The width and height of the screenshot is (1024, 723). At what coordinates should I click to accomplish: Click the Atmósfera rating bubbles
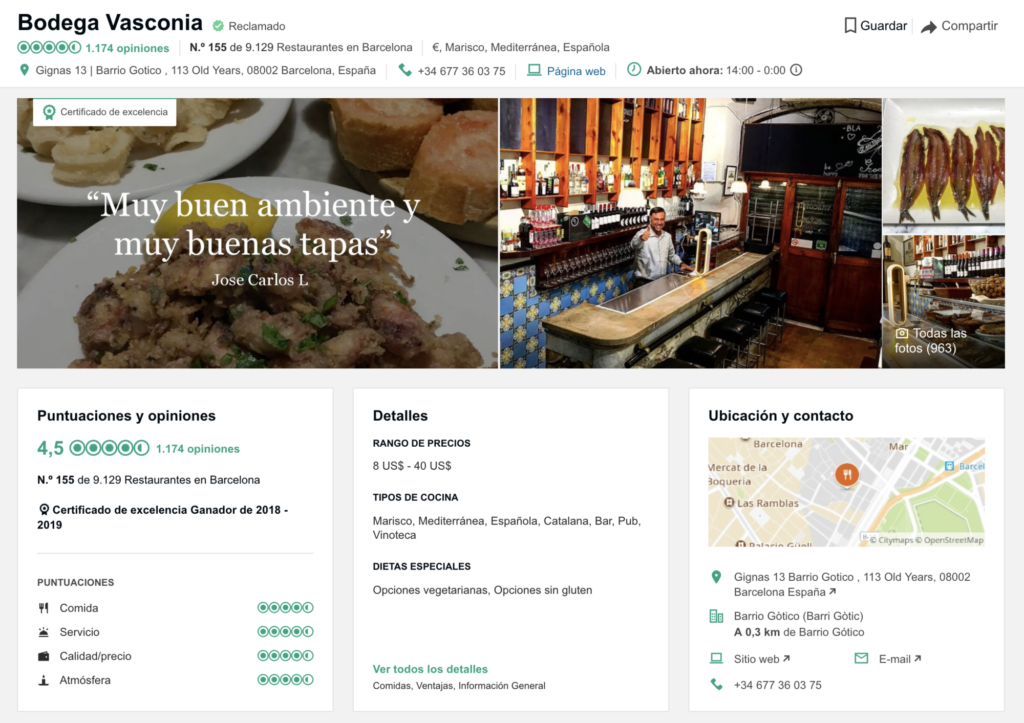(x=285, y=680)
